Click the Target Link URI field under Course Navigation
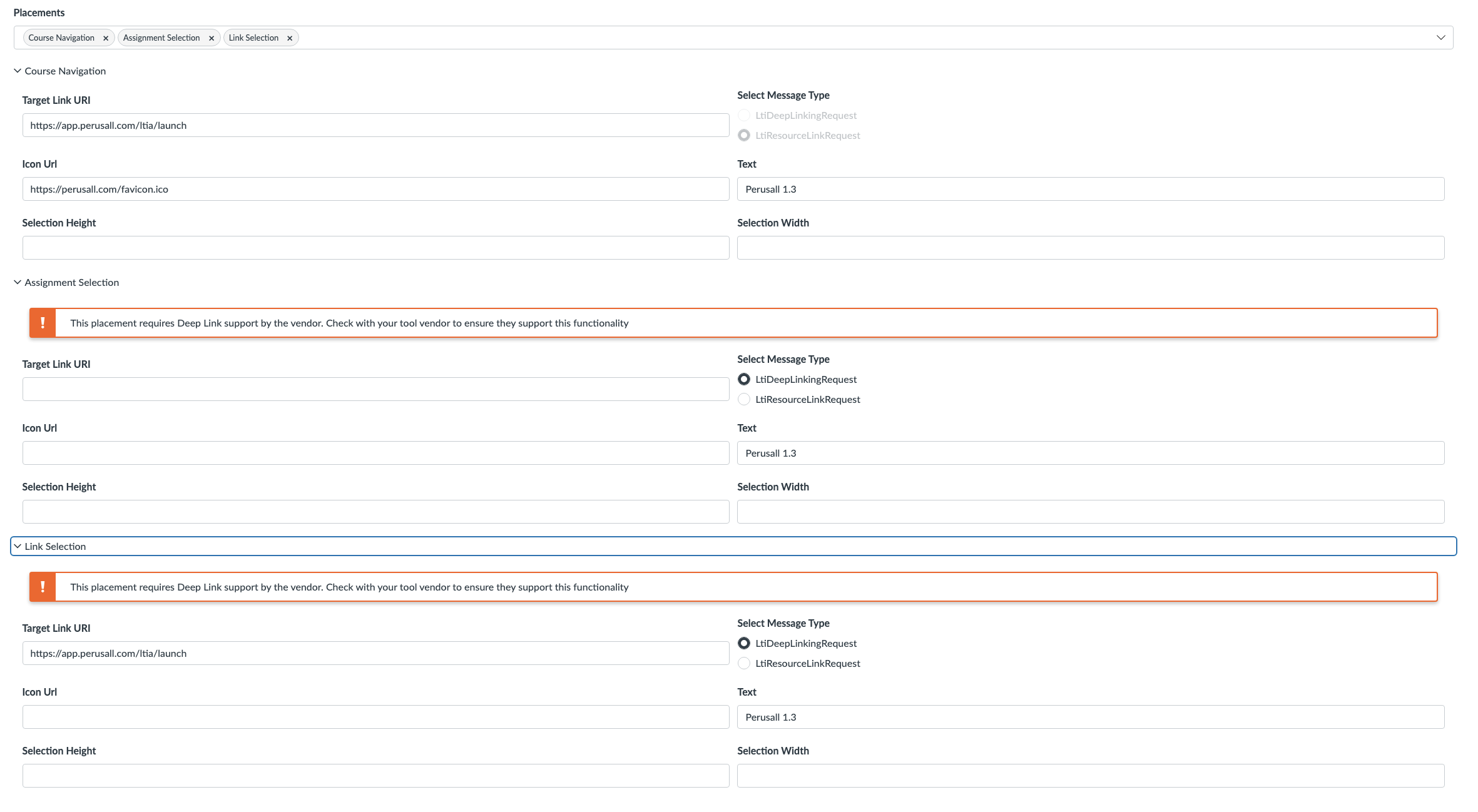1478x812 pixels. (375, 125)
